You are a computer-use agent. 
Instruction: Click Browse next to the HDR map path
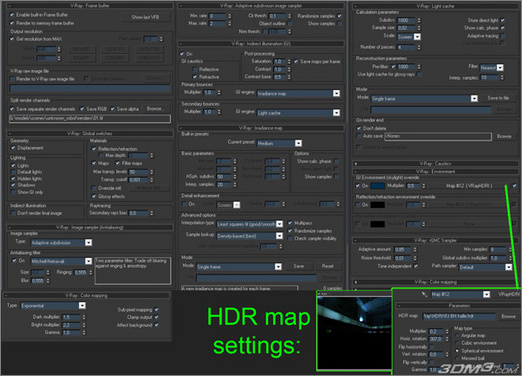[x=508, y=316]
